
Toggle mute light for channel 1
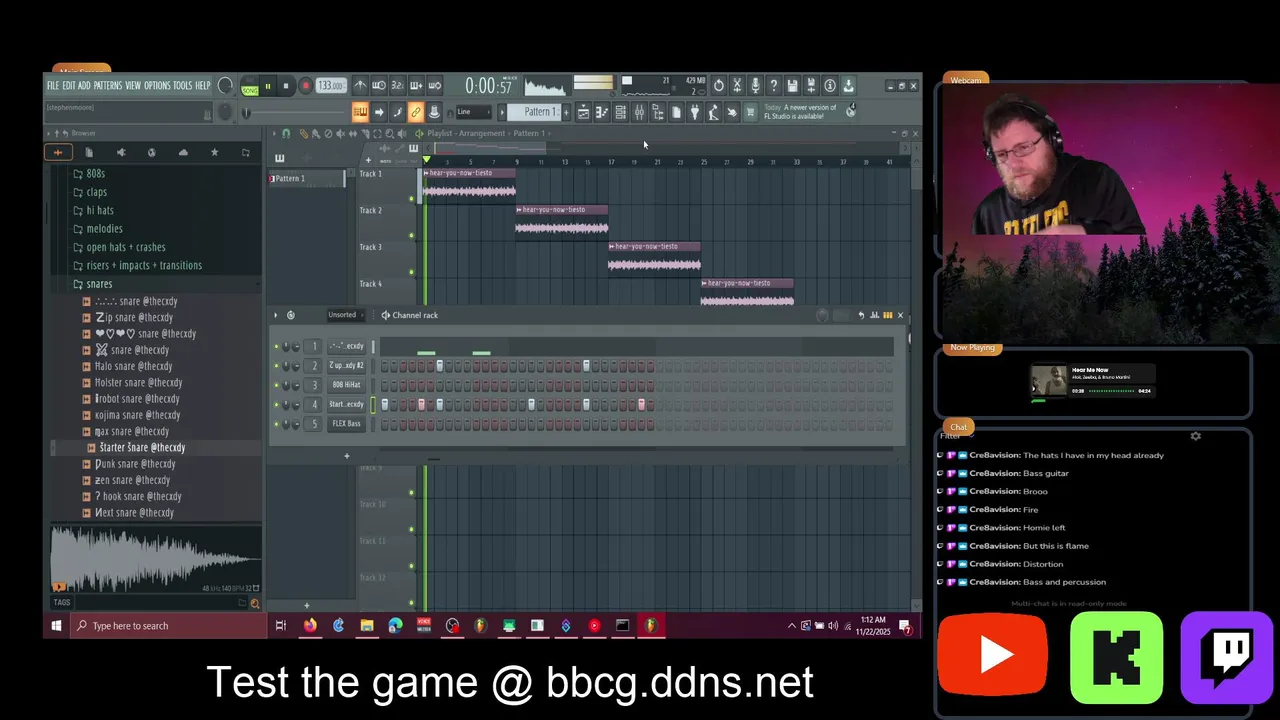(276, 346)
